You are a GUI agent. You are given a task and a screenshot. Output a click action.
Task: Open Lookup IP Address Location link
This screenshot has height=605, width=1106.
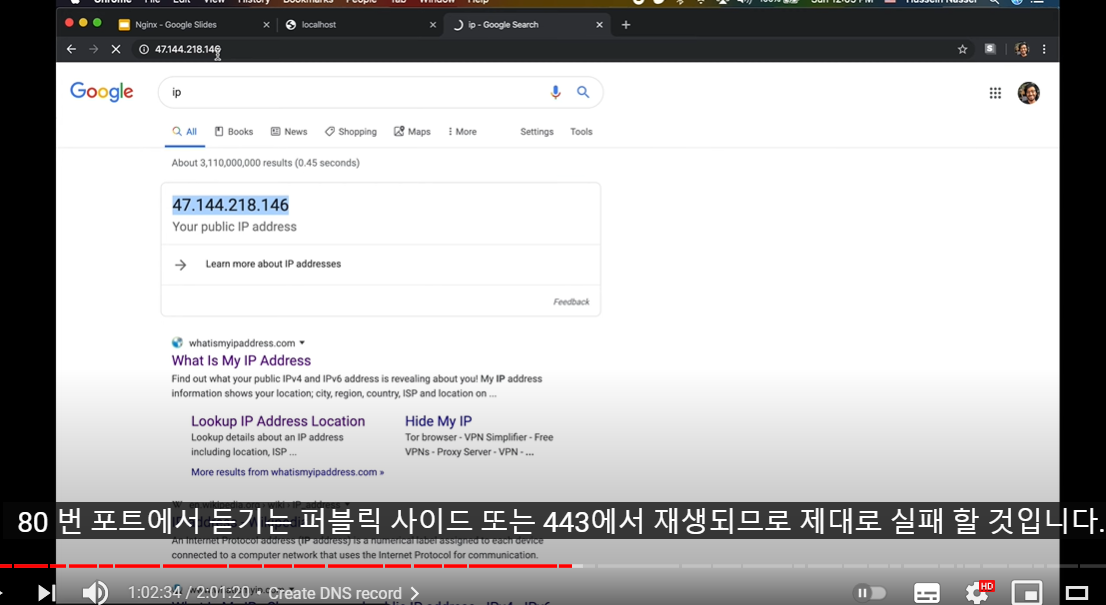point(278,421)
